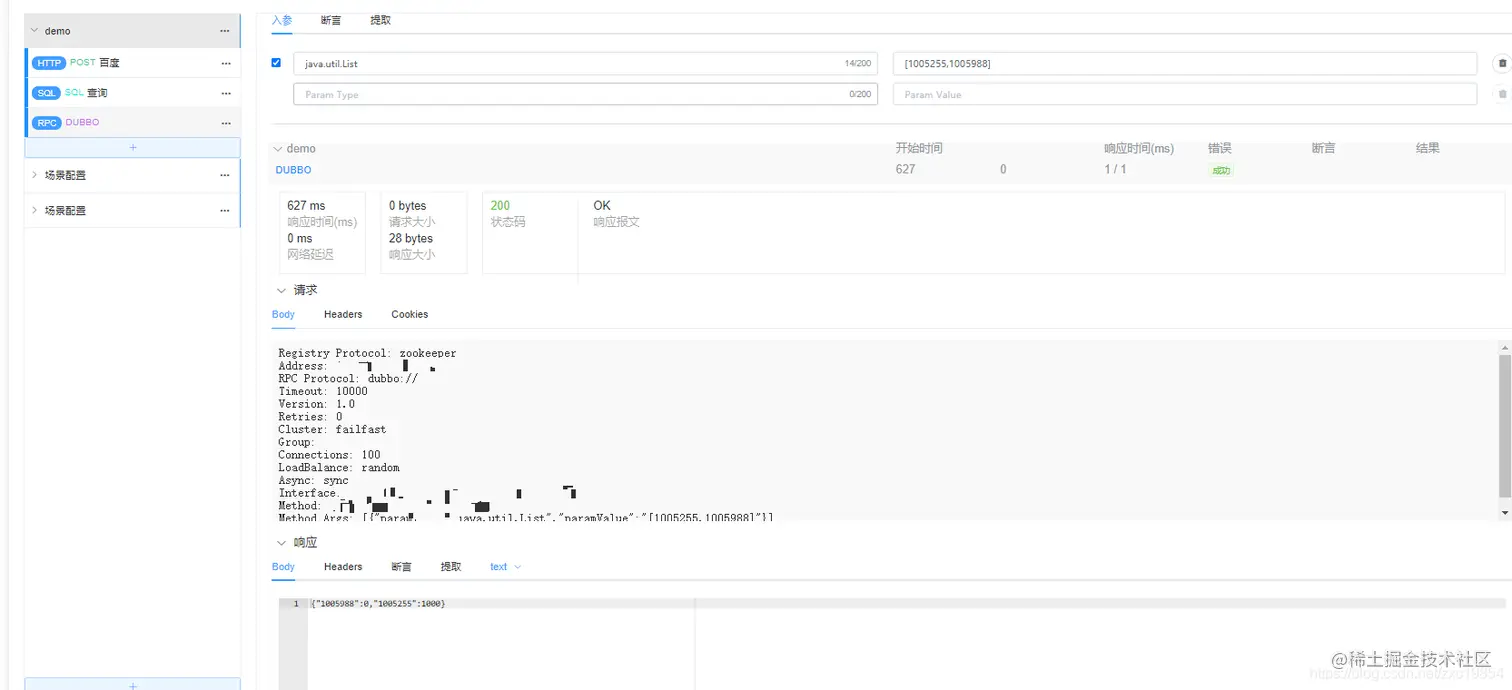
Task: Click the 成功 status tag
Action: pyautogui.click(x=1221, y=171)
